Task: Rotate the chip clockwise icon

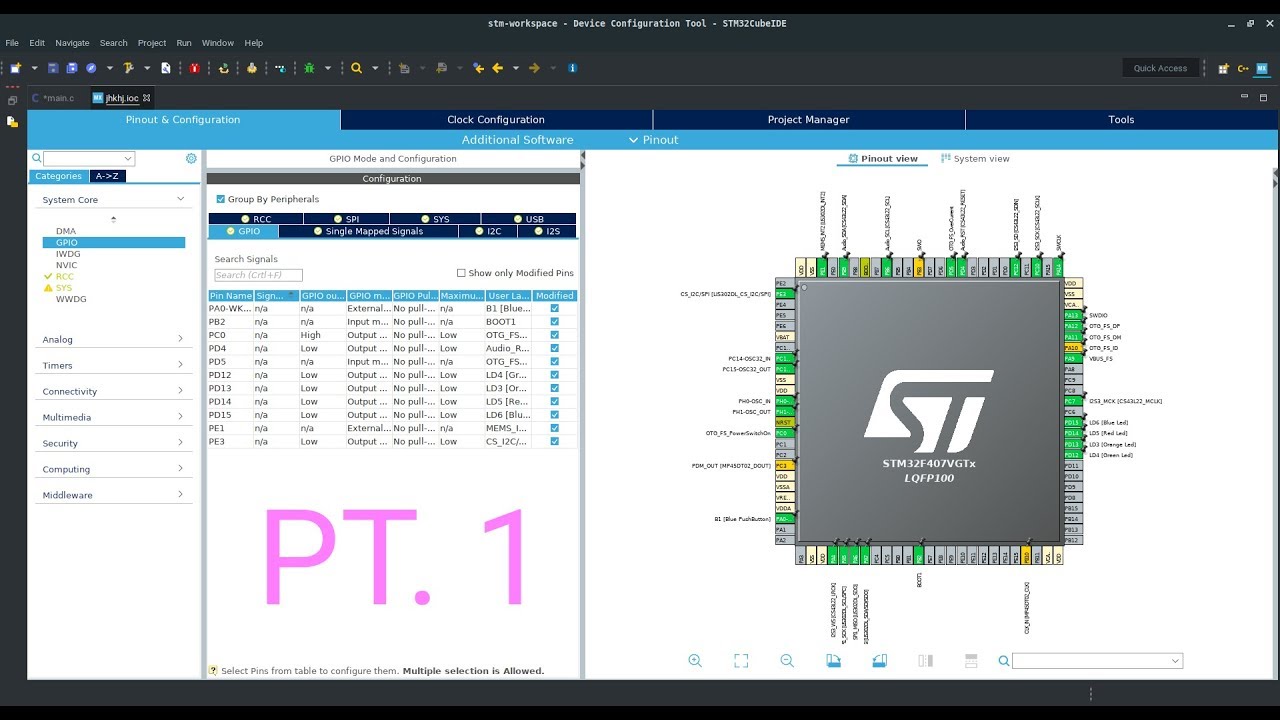Action: point(833,661)
